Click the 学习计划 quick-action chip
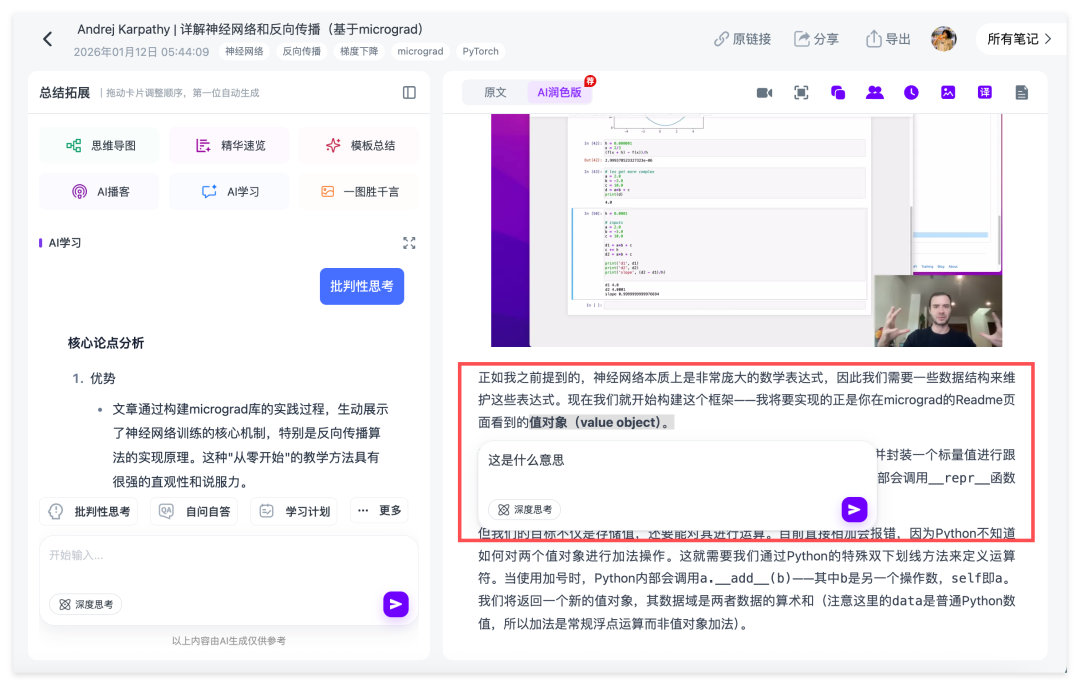This screenshot has height=686, width=1080. pos(294,511)
